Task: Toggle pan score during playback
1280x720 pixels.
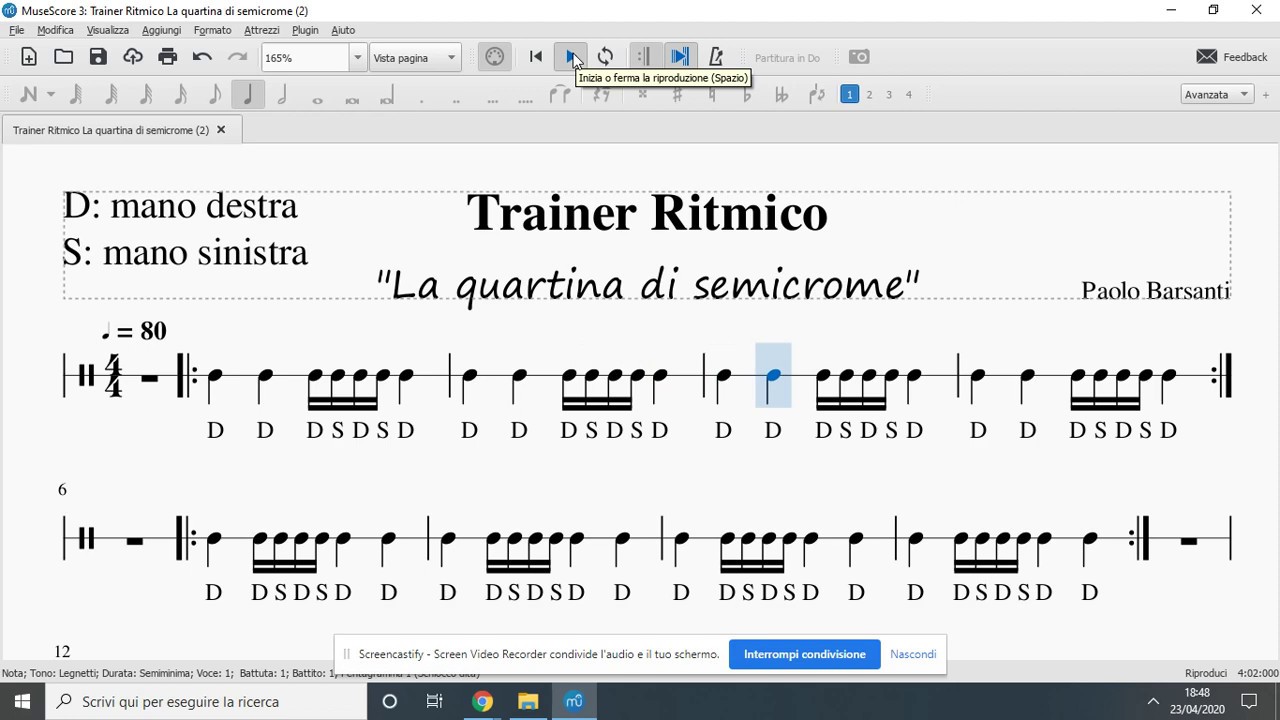Action: (680, 57)
